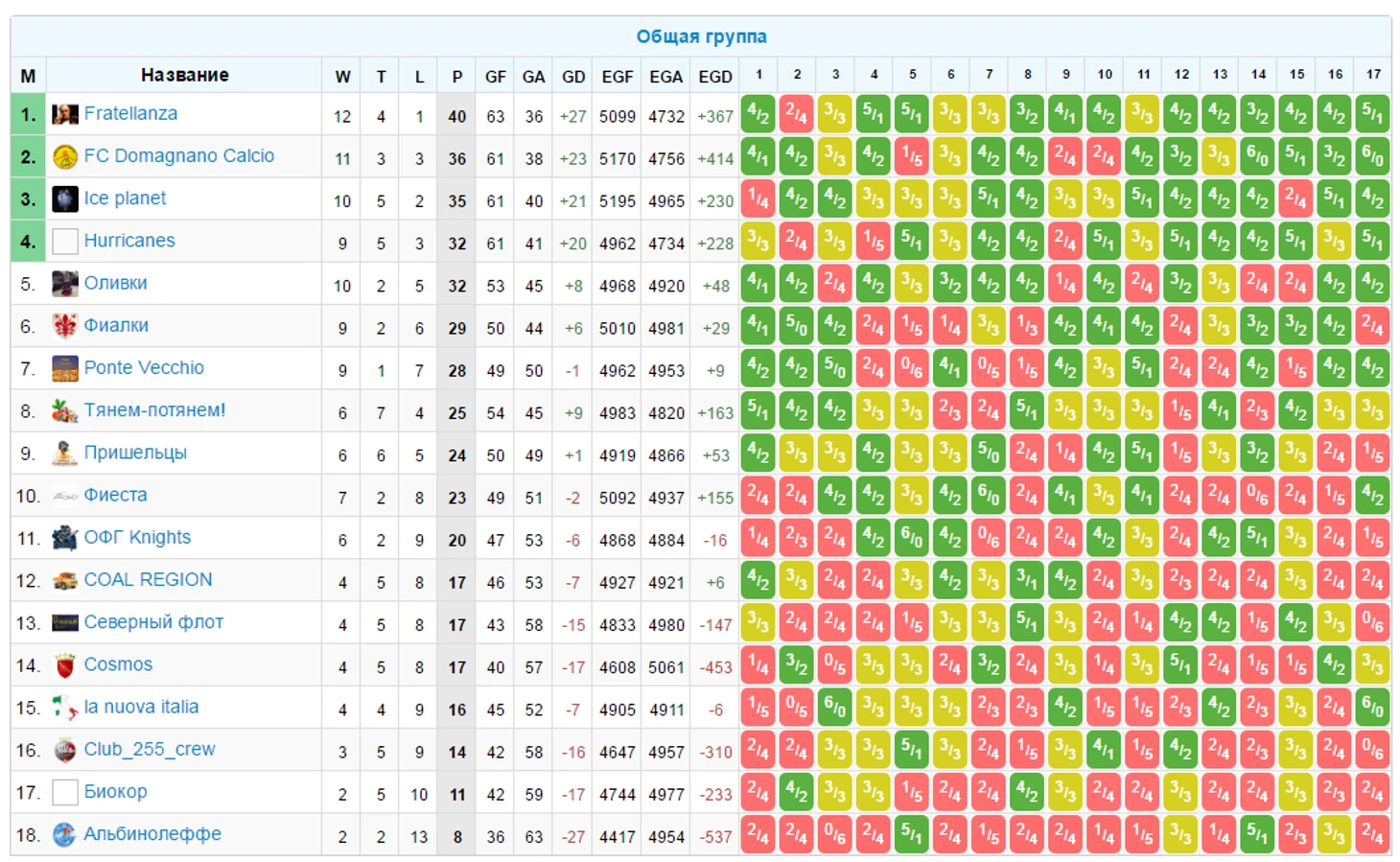
Task: Click the Ice planet team logo
Action: tap(64, 198)
